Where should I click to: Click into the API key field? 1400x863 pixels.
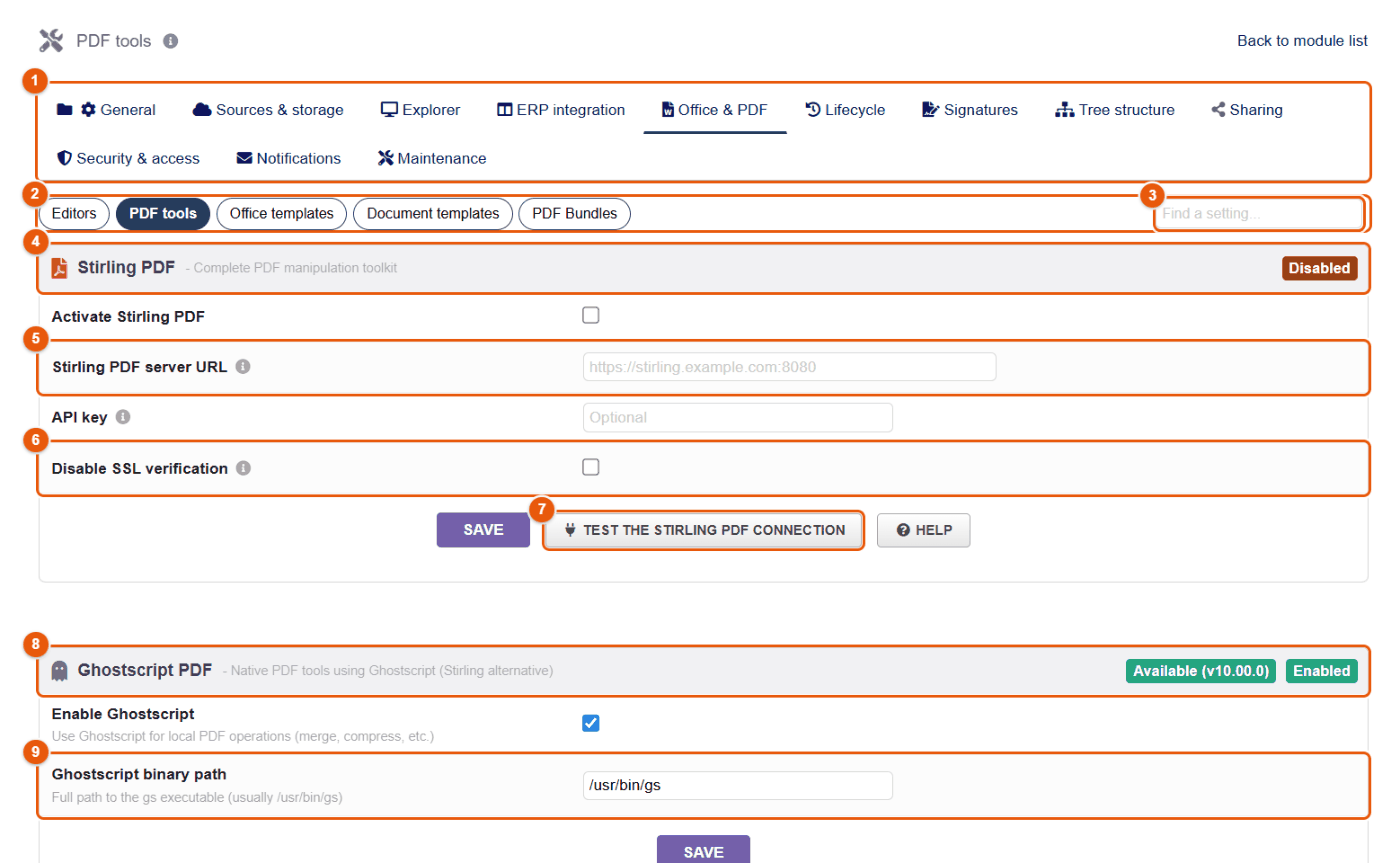pos(738,417)
